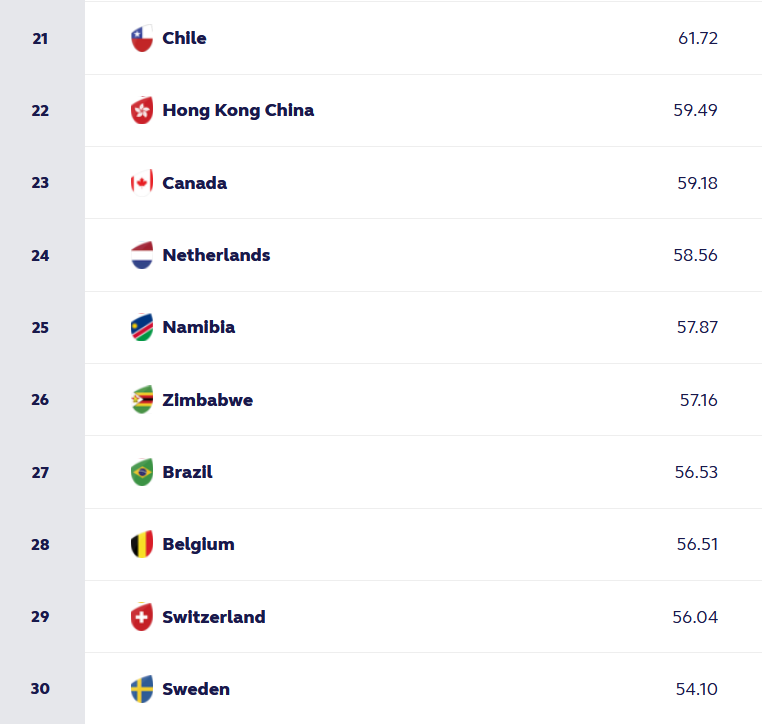This screenshot has height=724, width=762.
Task: Select the Netherlands team name
Action: (x=216, y=256)
